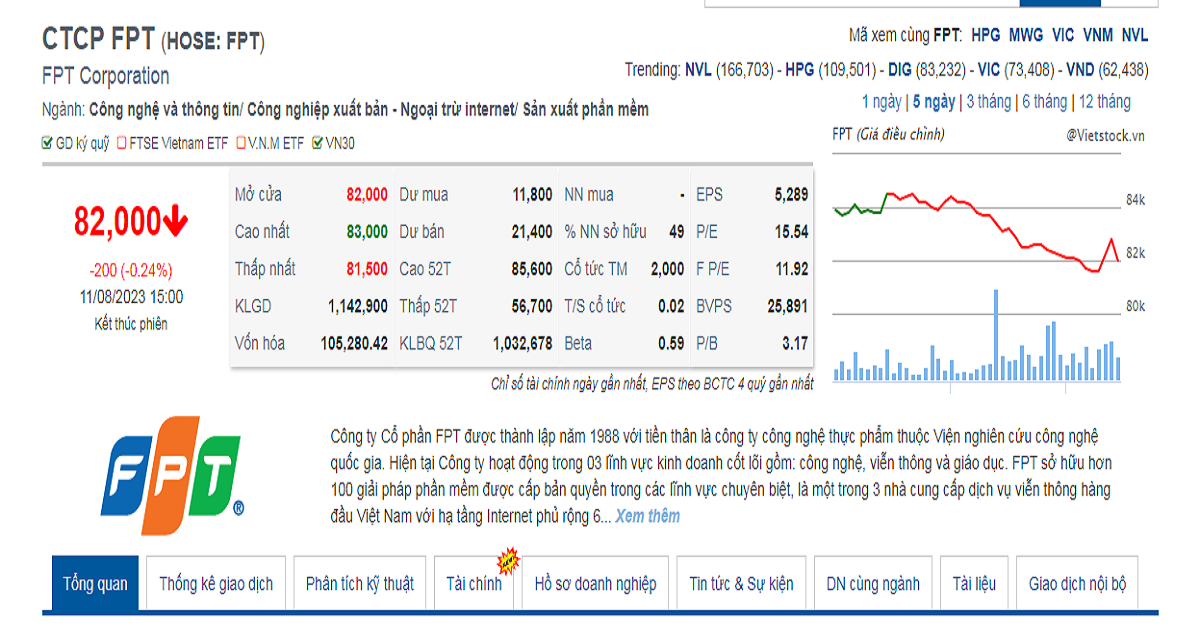Image resolution: width=1200 pixels, height=630 pixels.
Task: Open the Phân tích kỹ thuật tab
Action: click(360, 584)
